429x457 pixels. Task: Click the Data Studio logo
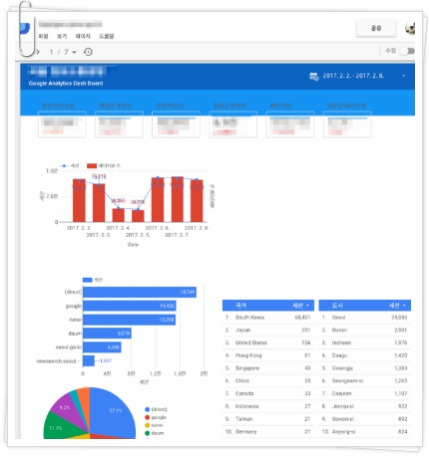25,28
